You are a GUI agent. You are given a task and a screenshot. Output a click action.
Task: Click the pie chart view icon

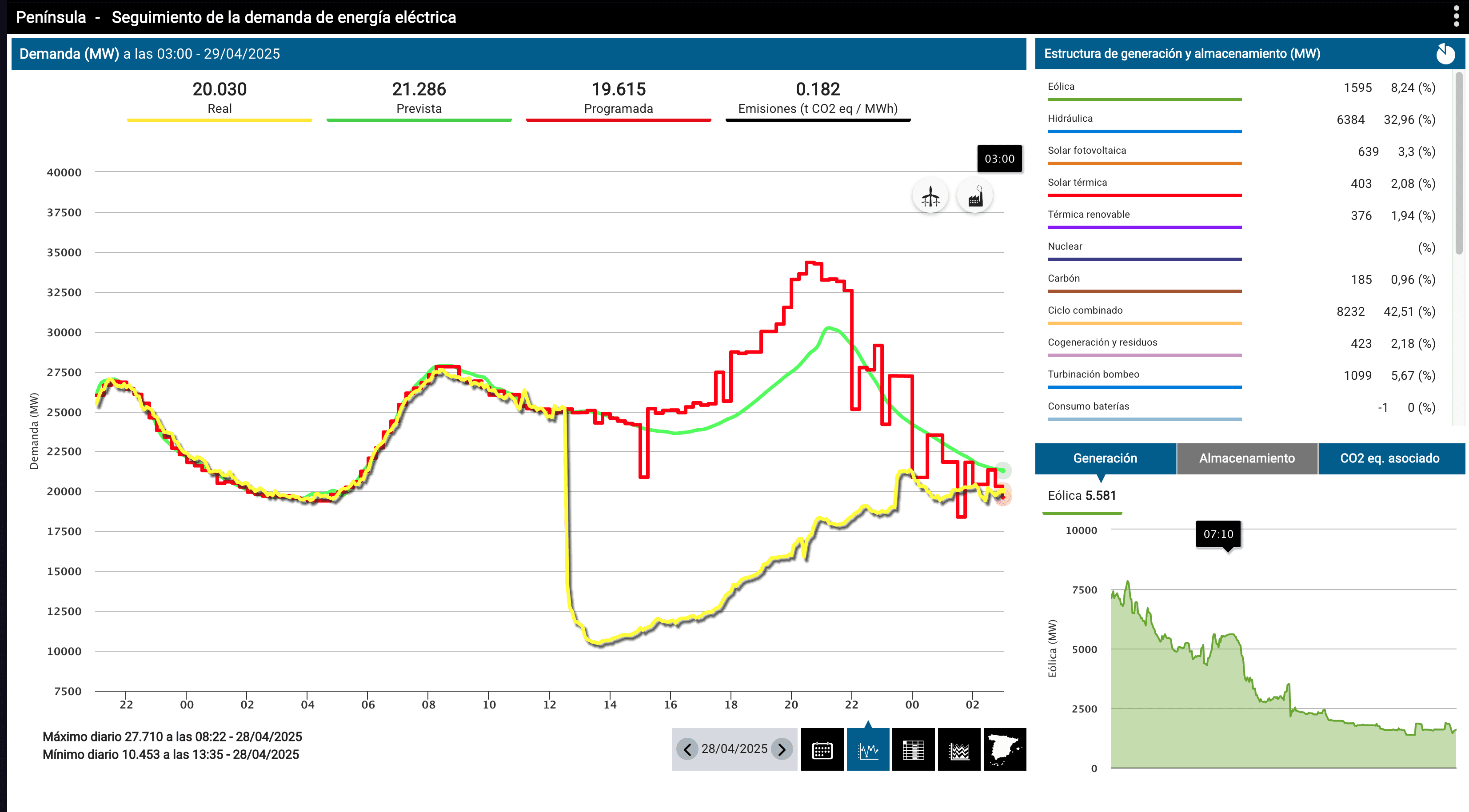click(1445, 54)
